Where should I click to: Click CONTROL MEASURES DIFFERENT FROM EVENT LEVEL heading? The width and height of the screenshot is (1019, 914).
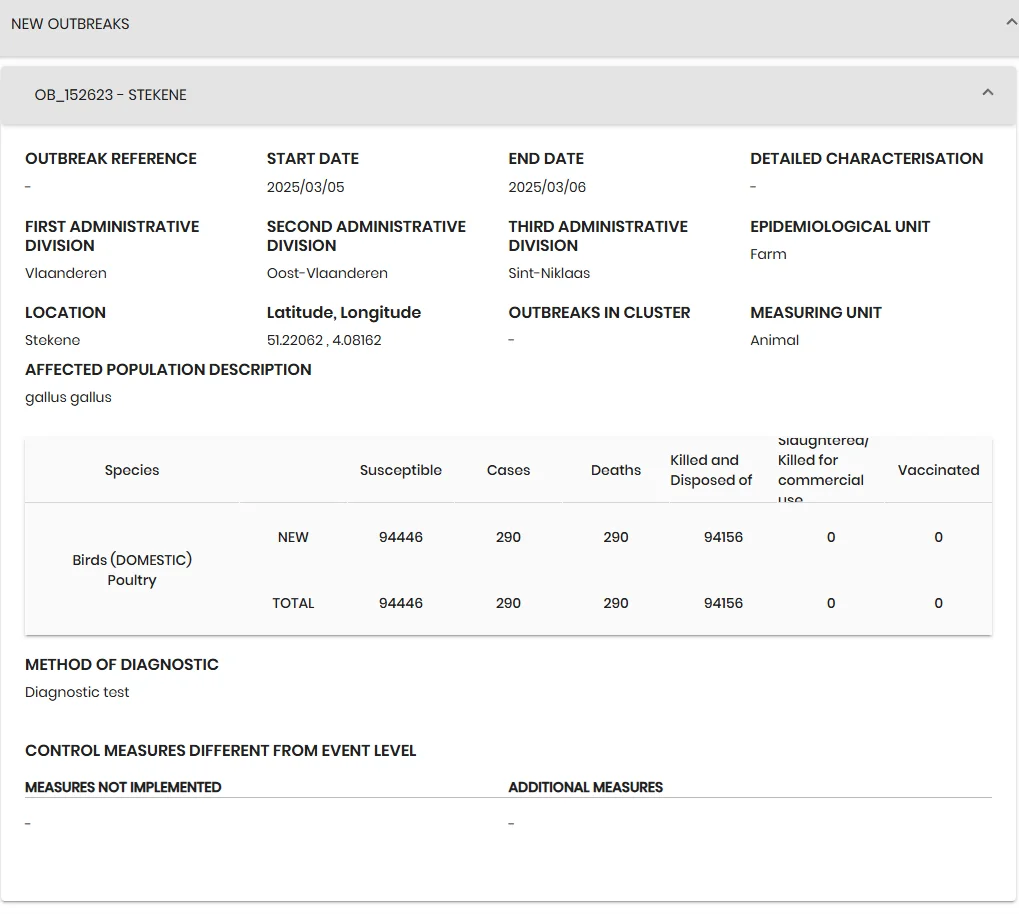tap(220, 751)
